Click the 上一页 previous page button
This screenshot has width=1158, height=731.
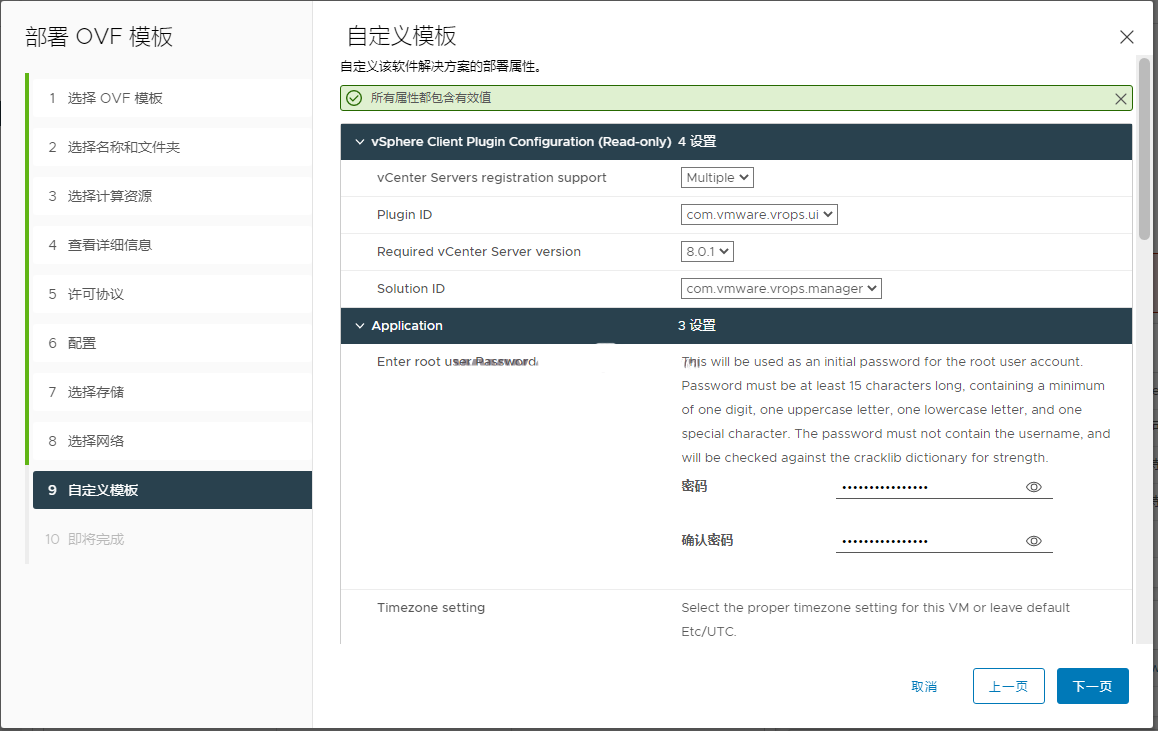[1008, 686]
